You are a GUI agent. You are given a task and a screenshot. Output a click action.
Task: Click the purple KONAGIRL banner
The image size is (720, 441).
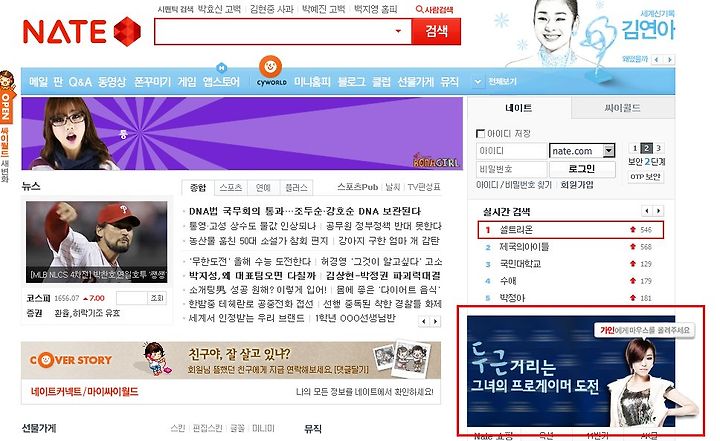[242, 133]
